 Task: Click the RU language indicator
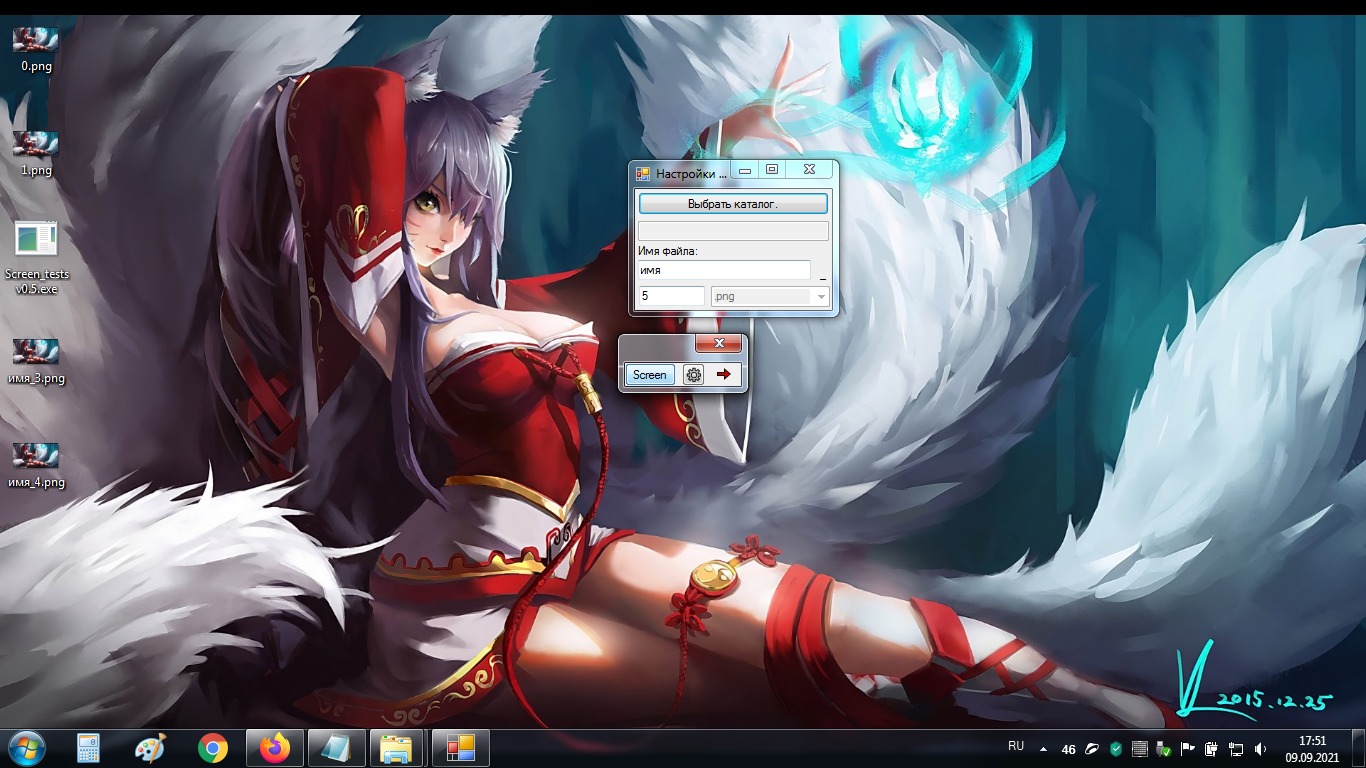(x=1016, y=747)
